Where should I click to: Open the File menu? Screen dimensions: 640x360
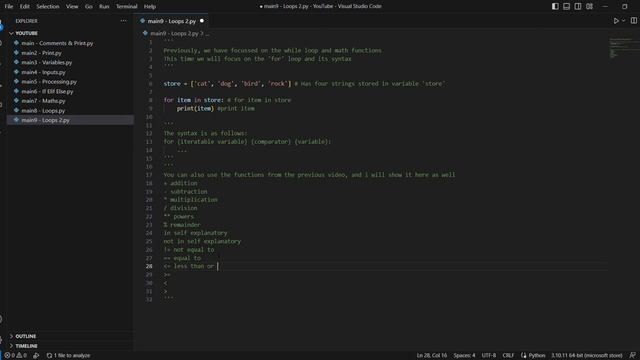[9, 7]
